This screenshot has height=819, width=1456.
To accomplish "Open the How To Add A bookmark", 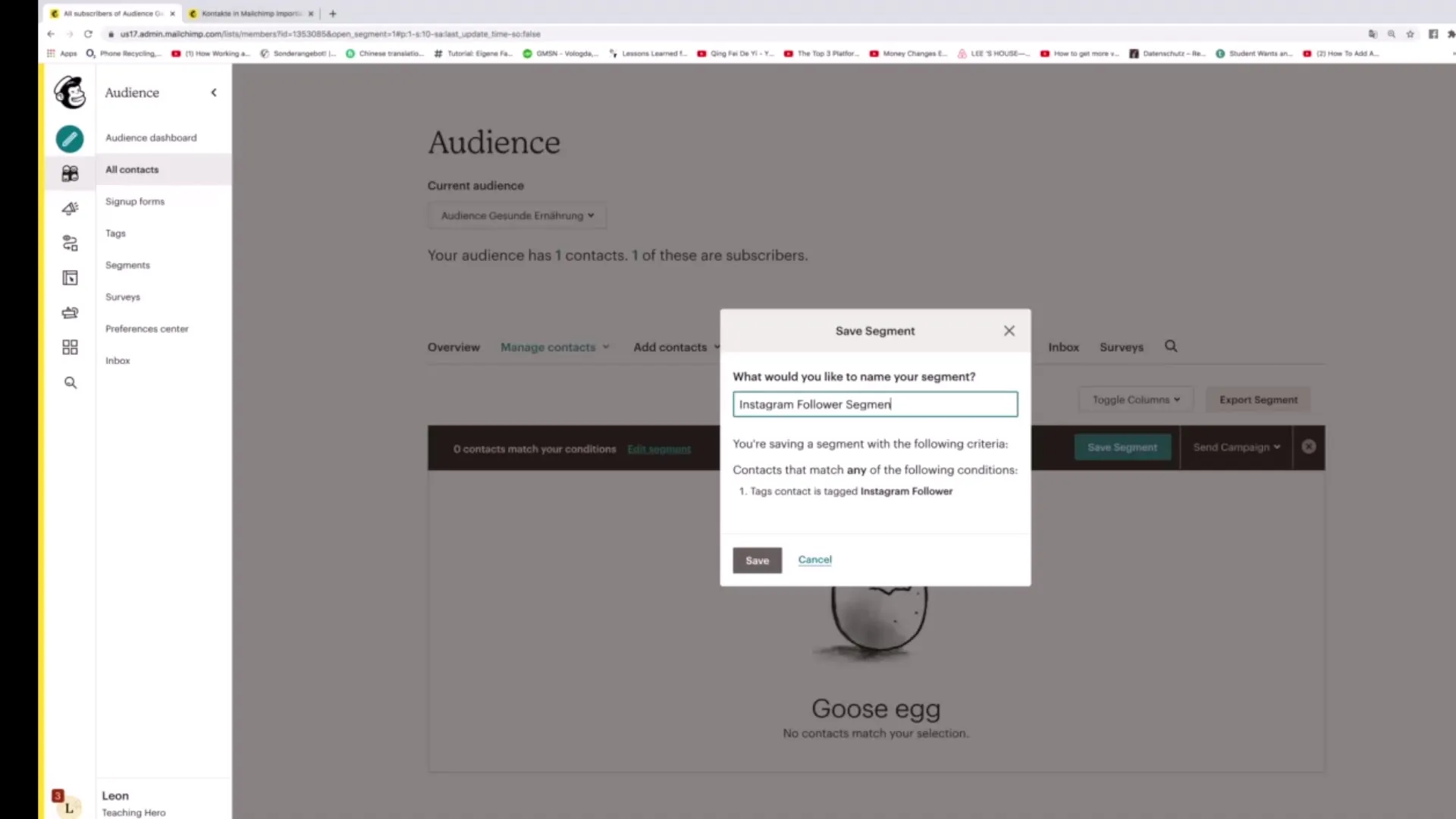I will click(x=1342, y=54).
